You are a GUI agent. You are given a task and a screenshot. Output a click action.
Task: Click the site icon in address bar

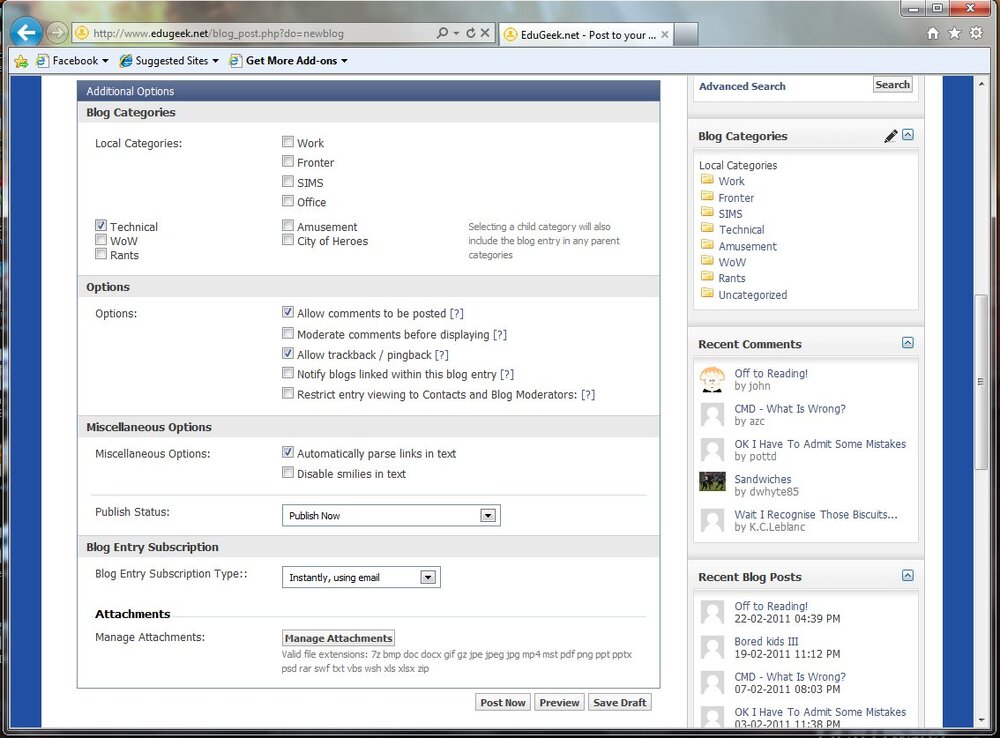81,33
